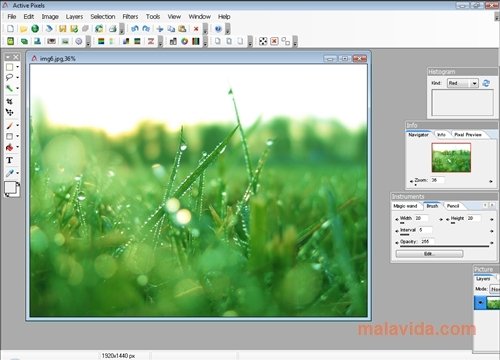Screen dimensions: 500x360
Task: Click the swap colors arrow on the swatch
Action: [x=18, y=184]
